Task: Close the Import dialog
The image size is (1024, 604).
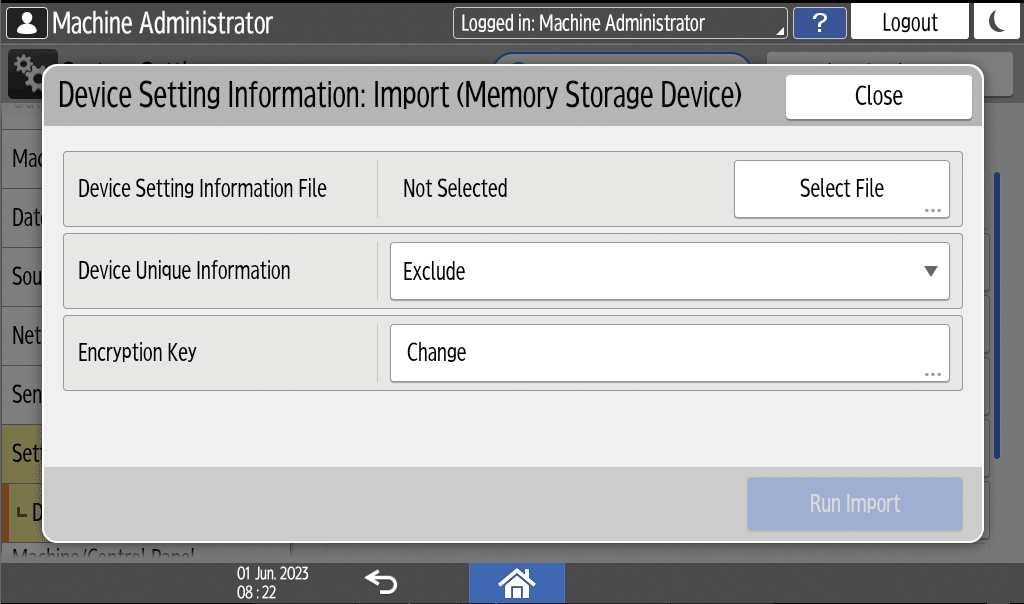Action: coord(878,96)
